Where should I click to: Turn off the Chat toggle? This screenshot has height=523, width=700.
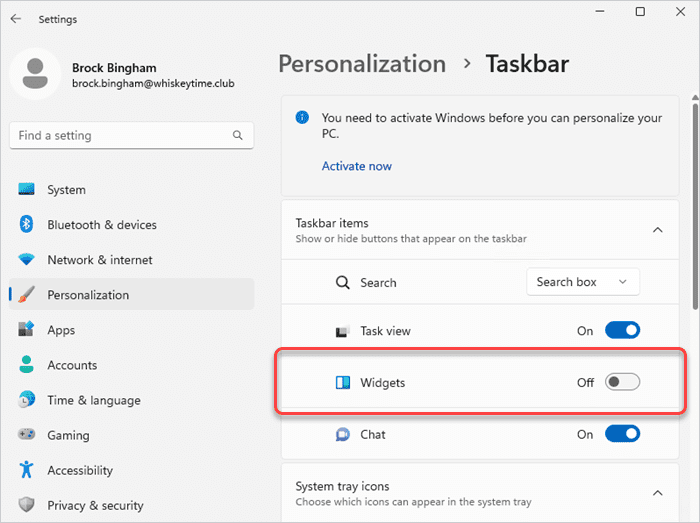tap(622, 434)
